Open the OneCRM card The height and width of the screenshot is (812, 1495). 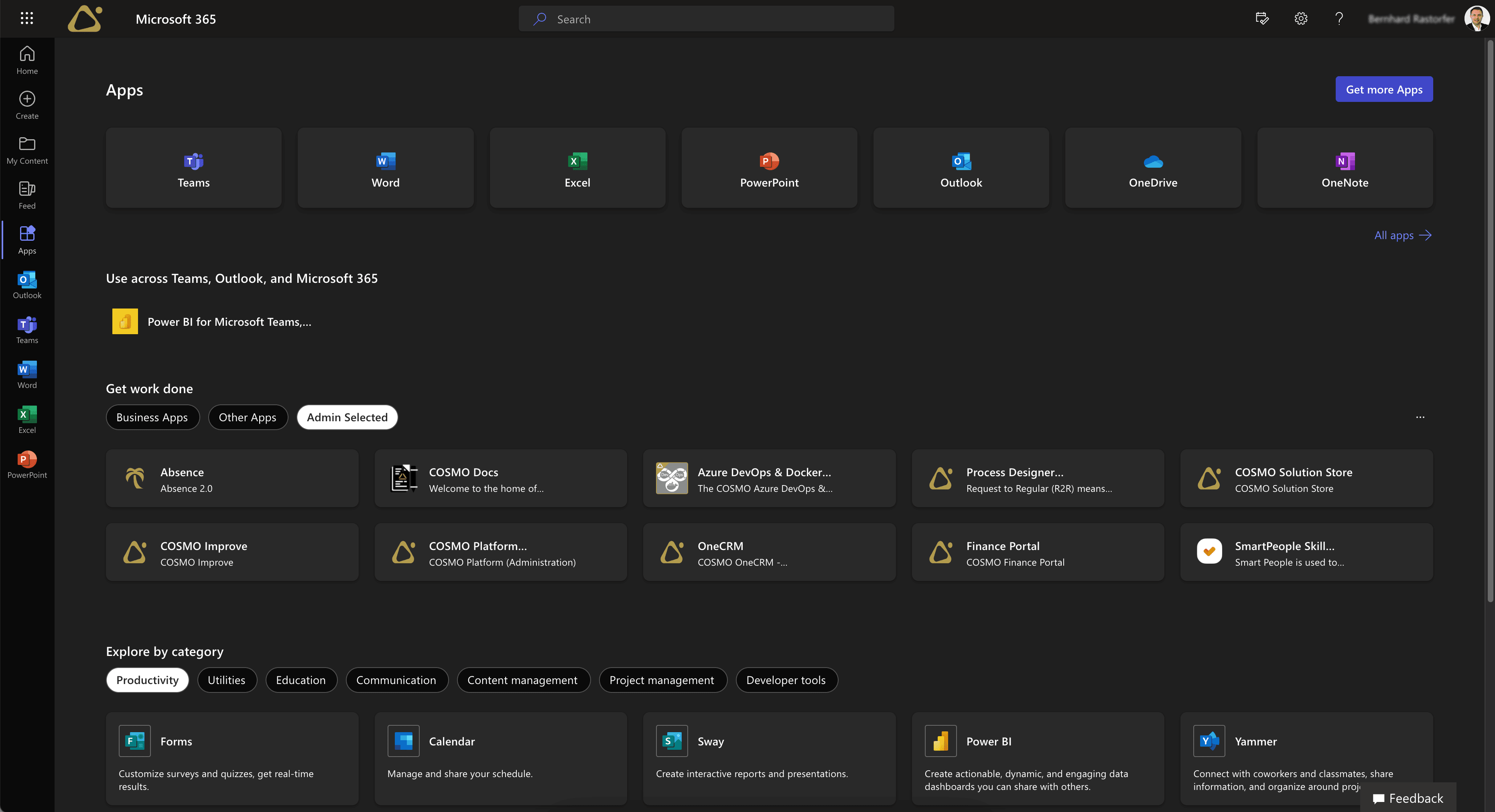[770, 552]
